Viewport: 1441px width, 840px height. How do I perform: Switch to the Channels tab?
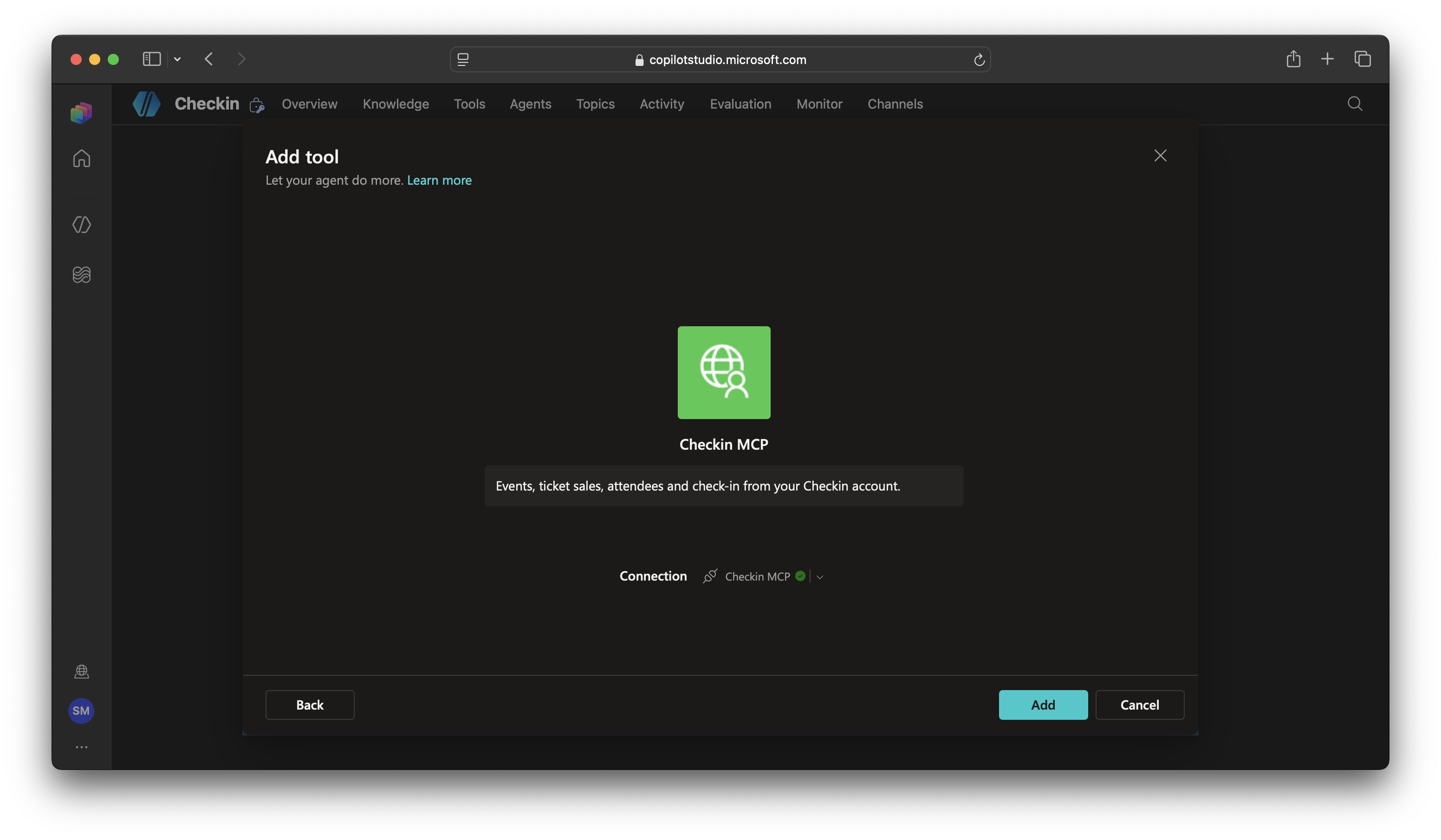coord(895,104)
